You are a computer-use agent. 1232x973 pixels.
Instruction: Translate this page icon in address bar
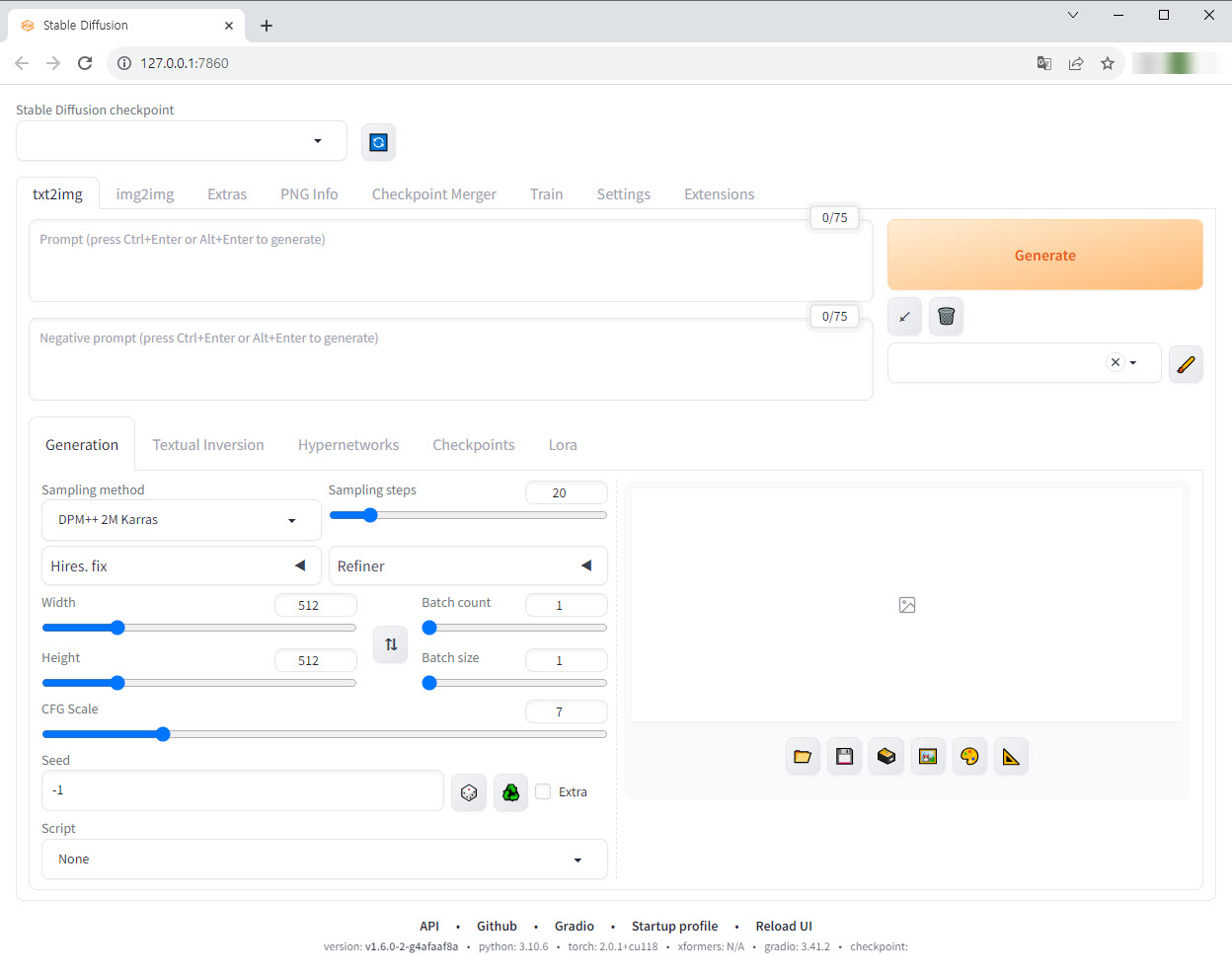[x=1044, y=63]
